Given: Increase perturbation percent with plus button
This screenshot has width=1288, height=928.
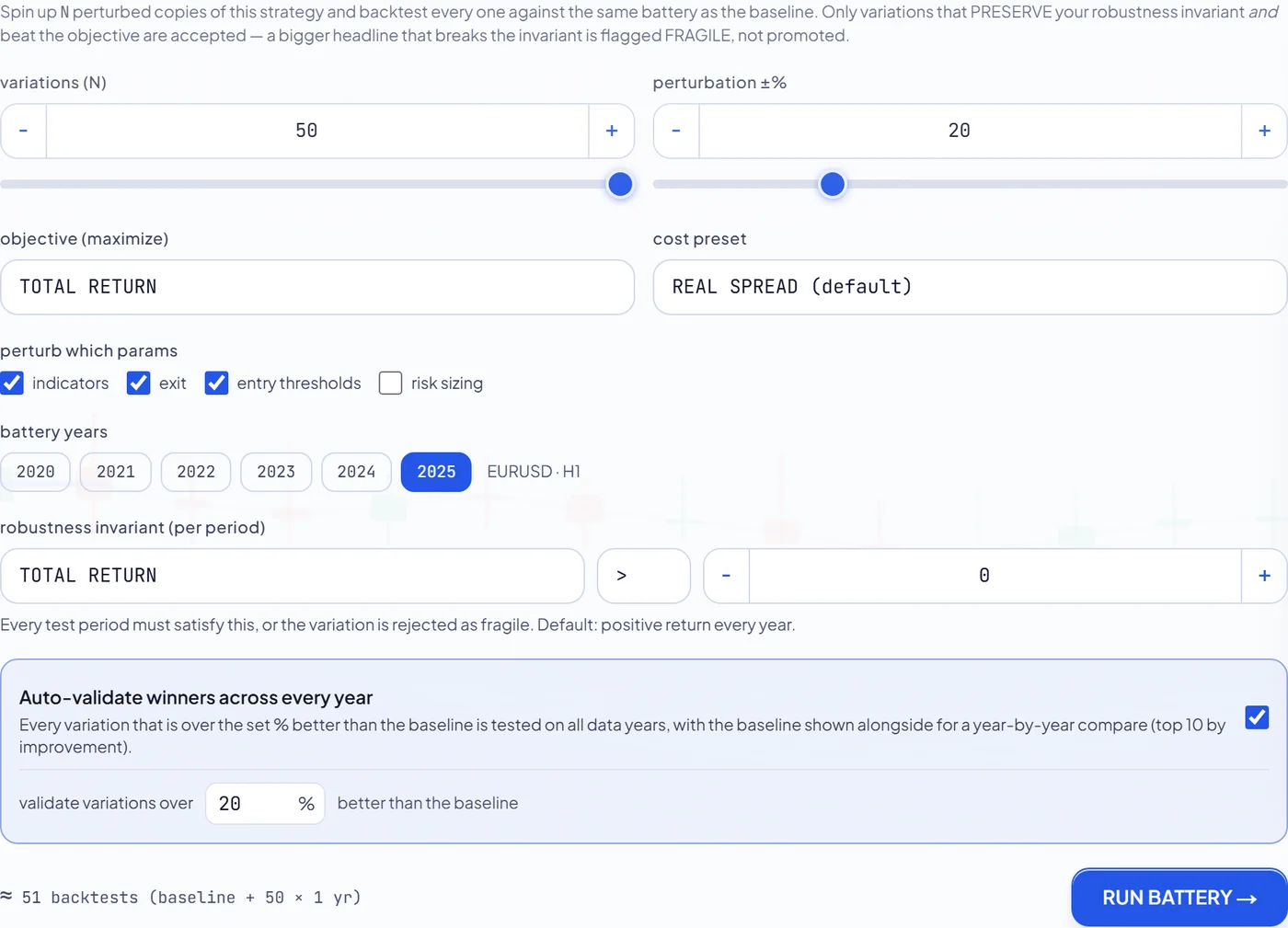Looking at the screenshot, I should click(x=1264, y=131).
